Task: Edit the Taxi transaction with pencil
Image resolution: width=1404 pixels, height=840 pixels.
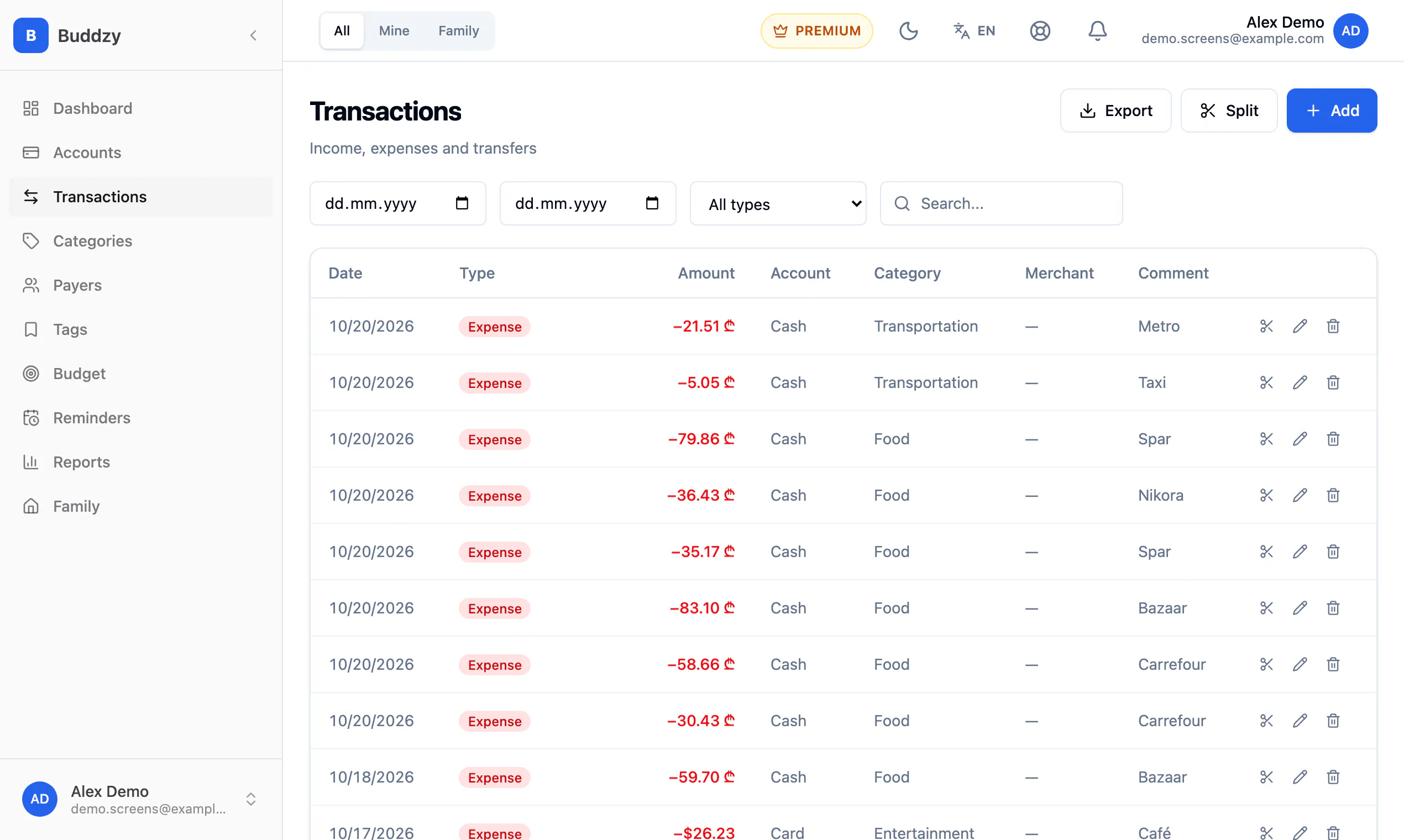Action: (x=1300, y=382)
